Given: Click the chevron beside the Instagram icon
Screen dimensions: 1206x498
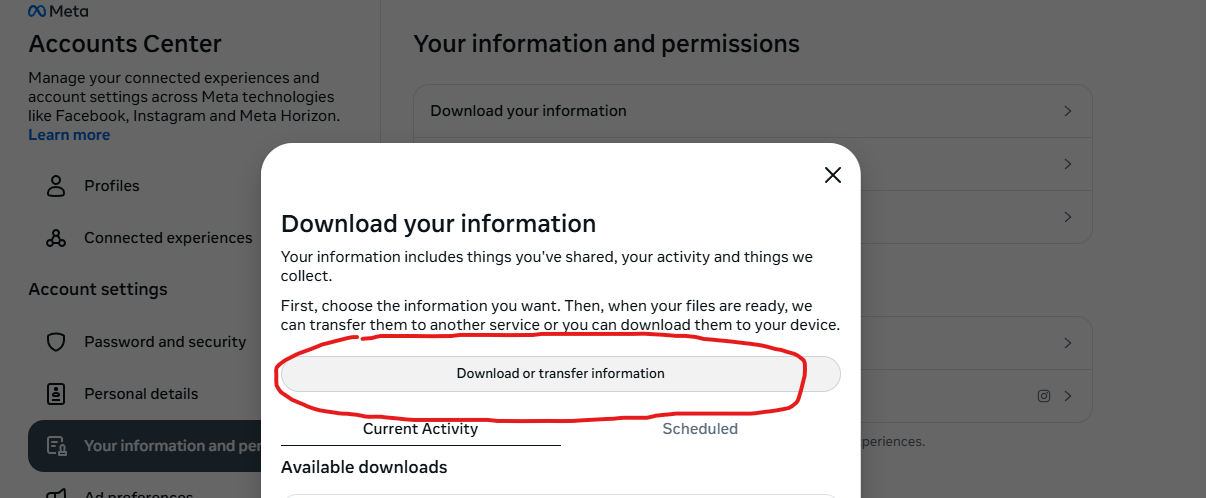Looking at the screenshot, I should pos(1068,396).
